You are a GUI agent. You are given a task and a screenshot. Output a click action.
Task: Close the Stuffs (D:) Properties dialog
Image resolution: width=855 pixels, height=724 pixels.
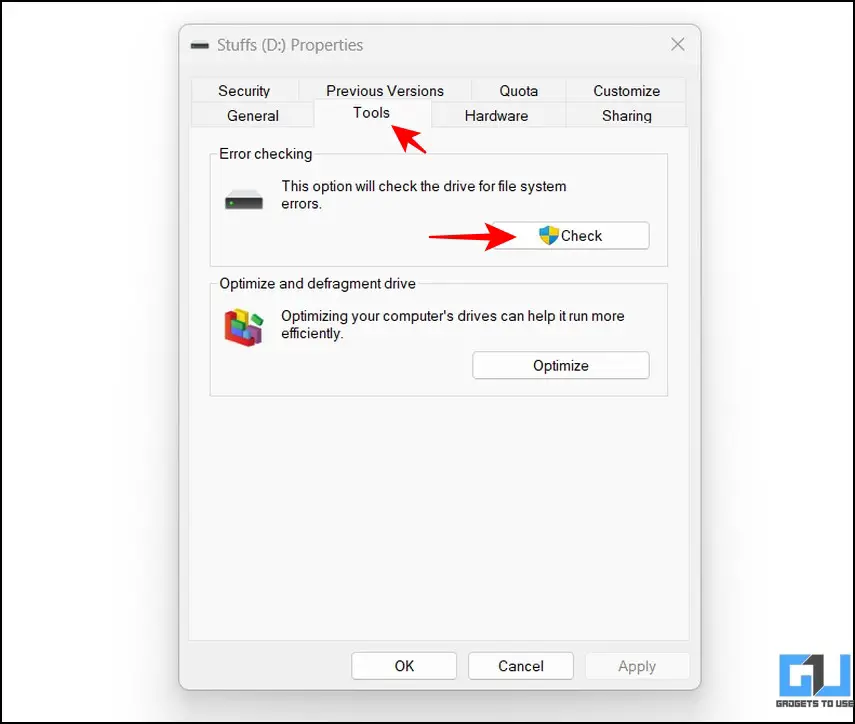pyautogui.click(x=678, y=45)
